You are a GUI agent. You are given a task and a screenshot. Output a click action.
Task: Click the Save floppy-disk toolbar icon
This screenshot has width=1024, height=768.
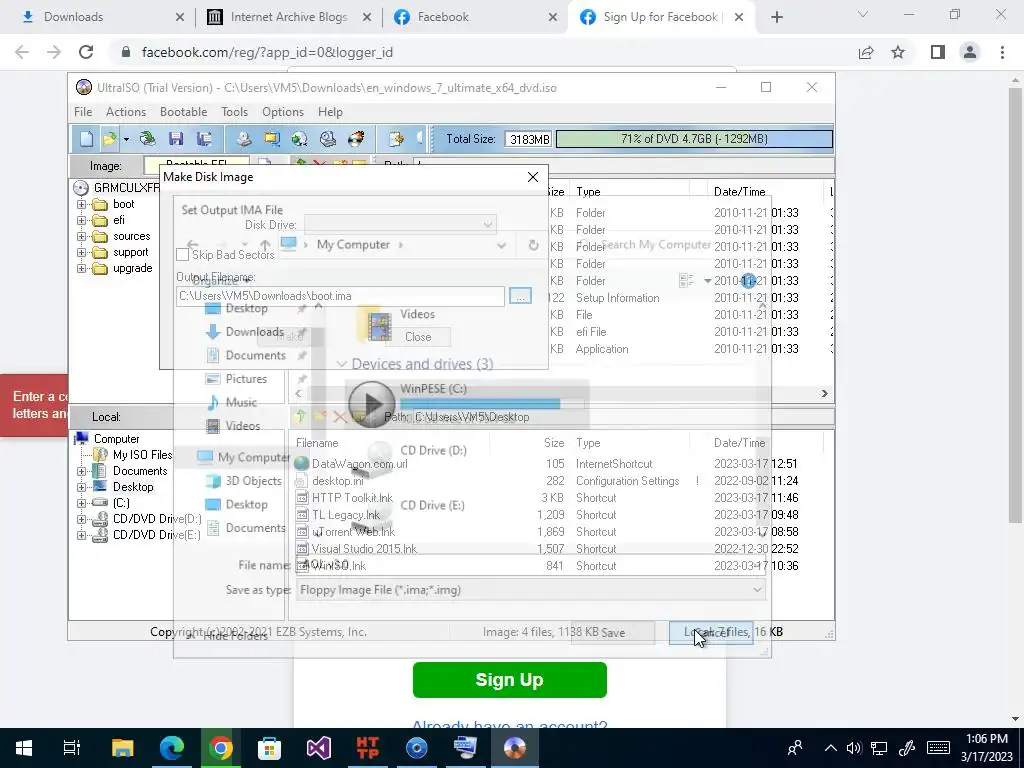click(176, 138)
